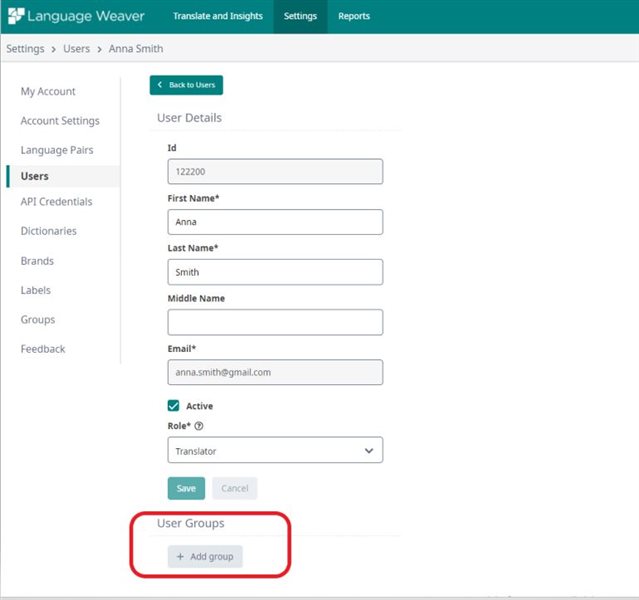Toggle the Active checkbox
639x600 pixels.
[173, 406]
